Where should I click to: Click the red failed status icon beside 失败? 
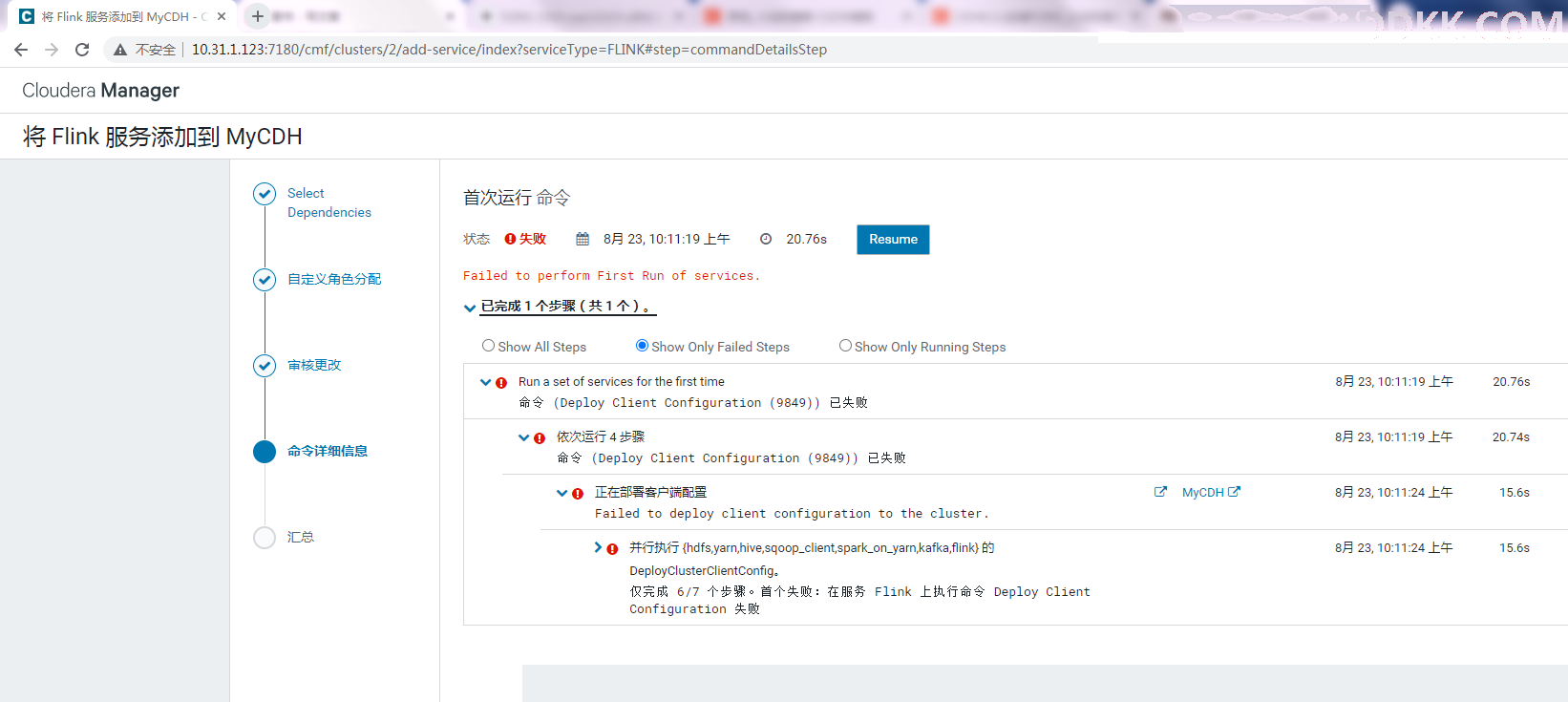point(510,239)
